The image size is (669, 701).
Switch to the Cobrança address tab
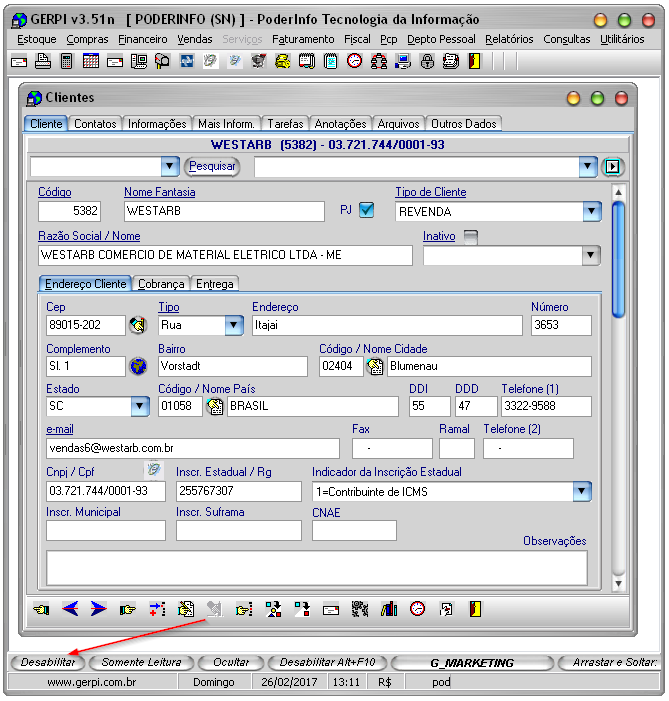coord(161,284)
